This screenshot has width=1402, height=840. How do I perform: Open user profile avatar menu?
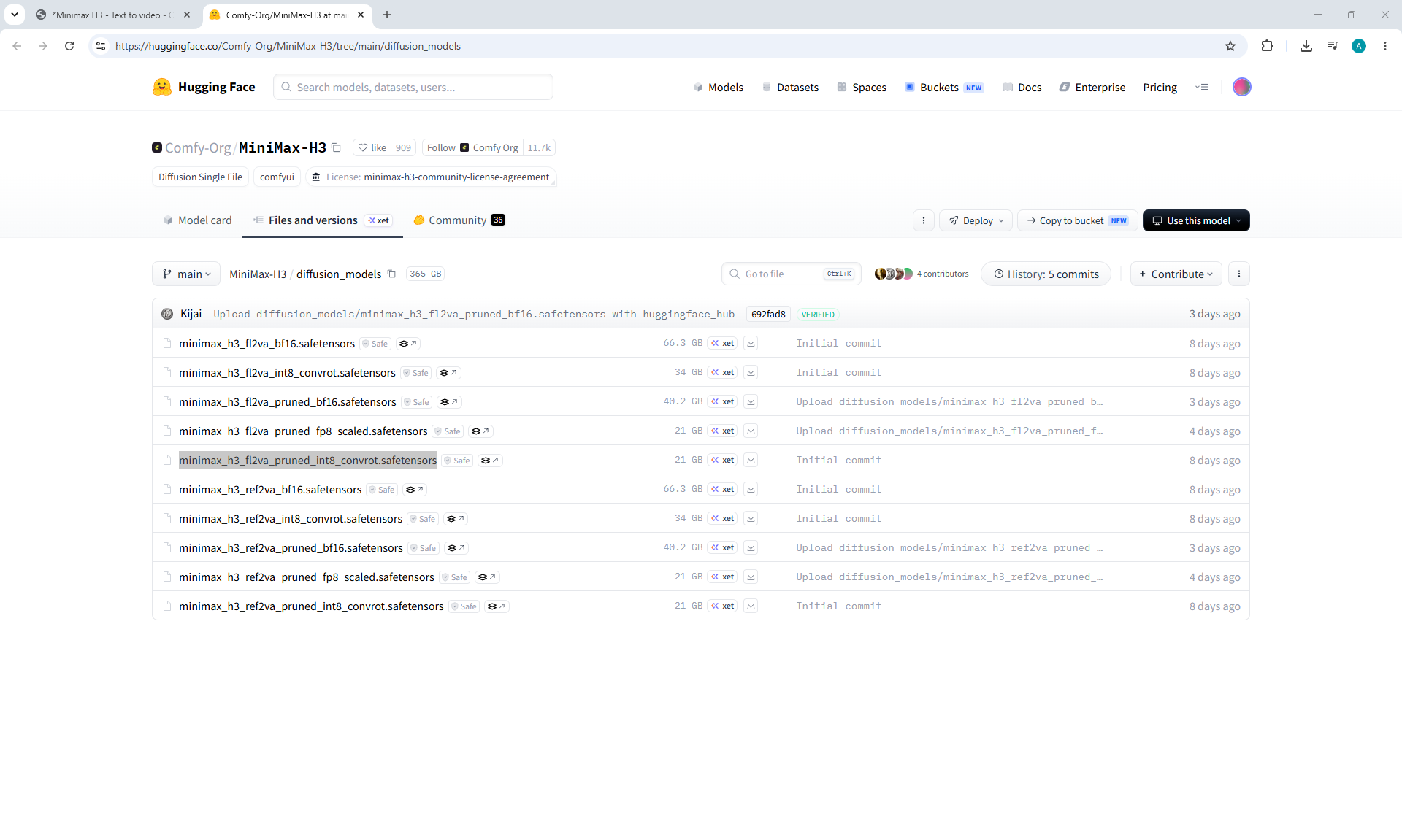tap(1241, 87)
